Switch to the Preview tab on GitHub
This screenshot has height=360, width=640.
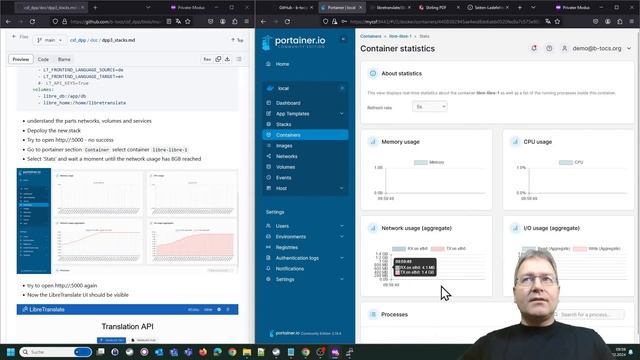pos(20,59)
